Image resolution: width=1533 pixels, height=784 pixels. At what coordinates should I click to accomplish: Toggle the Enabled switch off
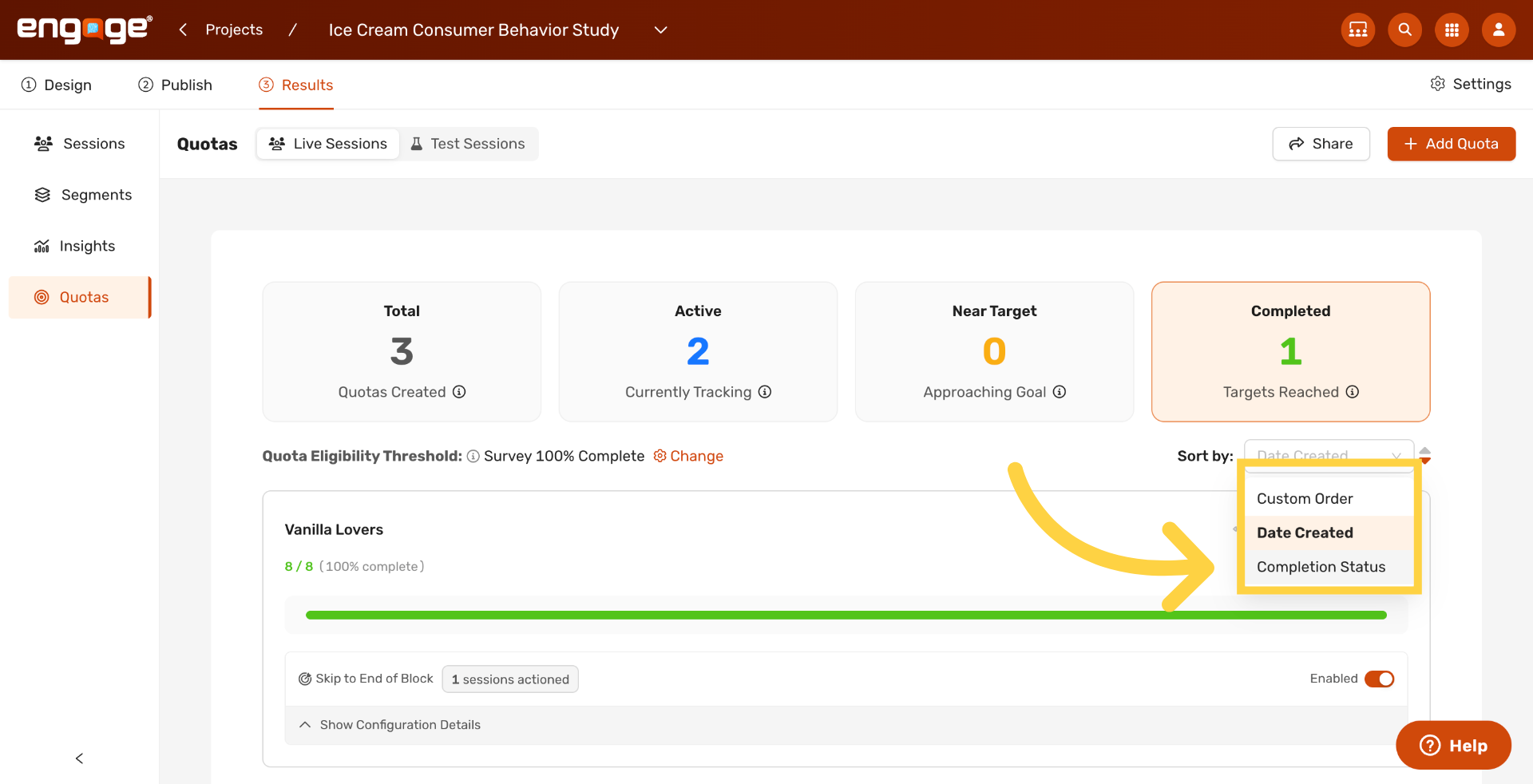tap(1379, 679)
